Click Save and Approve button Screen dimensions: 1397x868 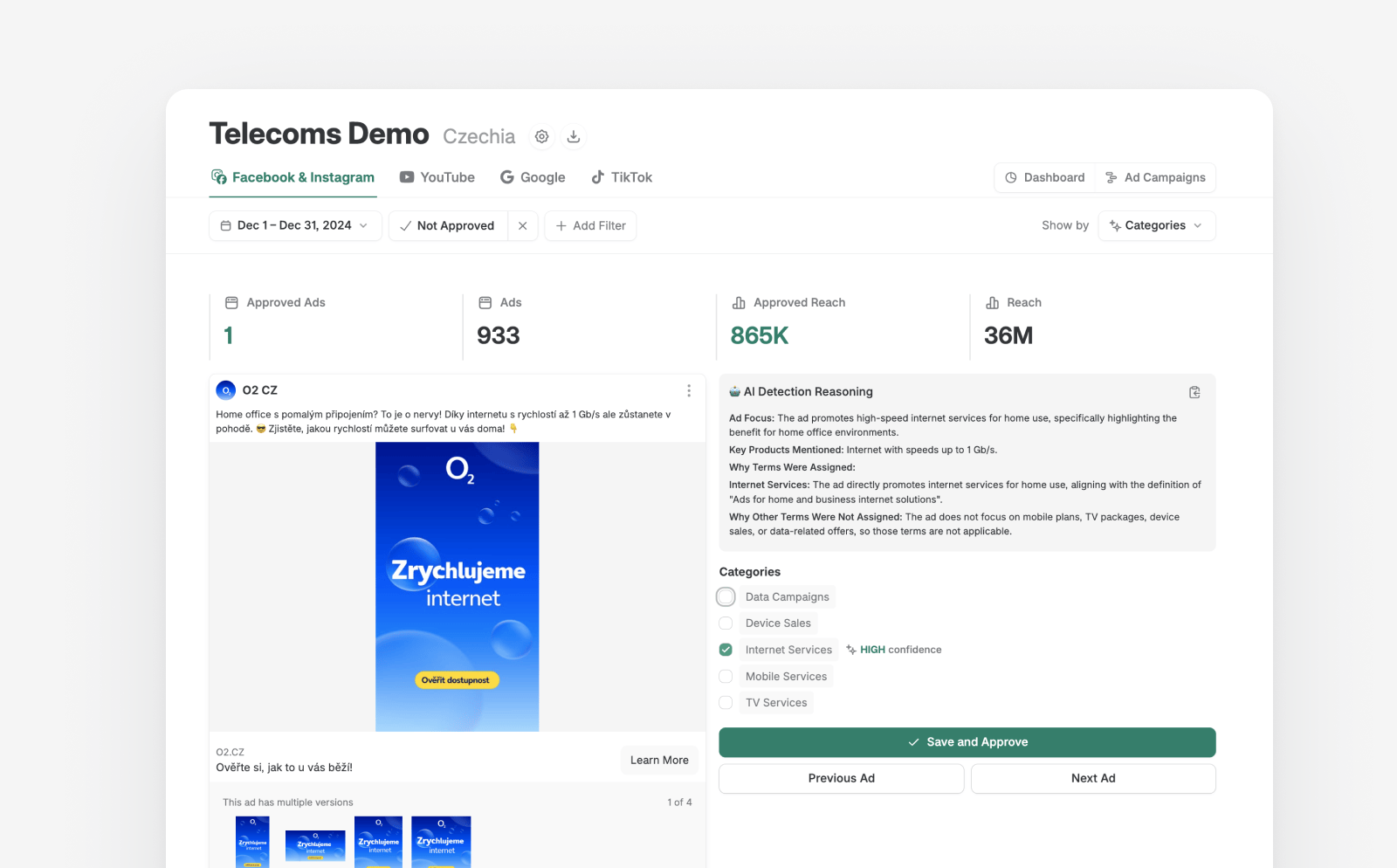(x=967, y=742)
